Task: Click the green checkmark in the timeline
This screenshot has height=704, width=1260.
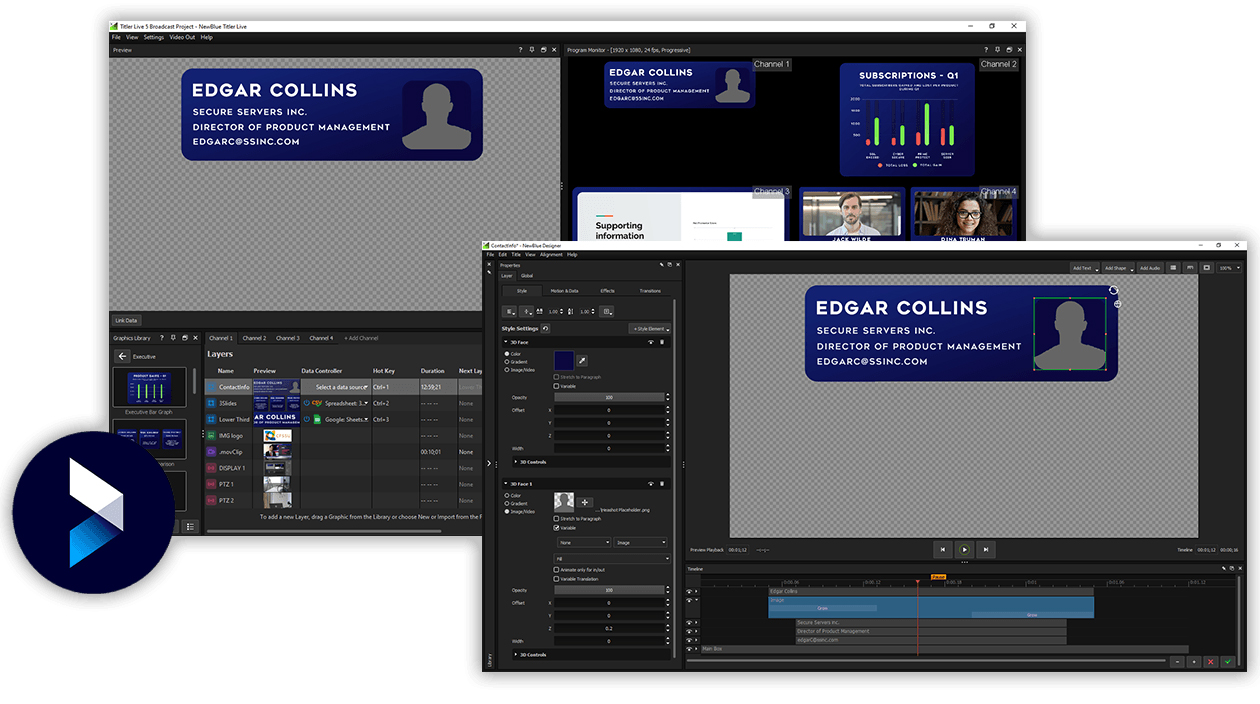Action: (x=1227, y=661)
